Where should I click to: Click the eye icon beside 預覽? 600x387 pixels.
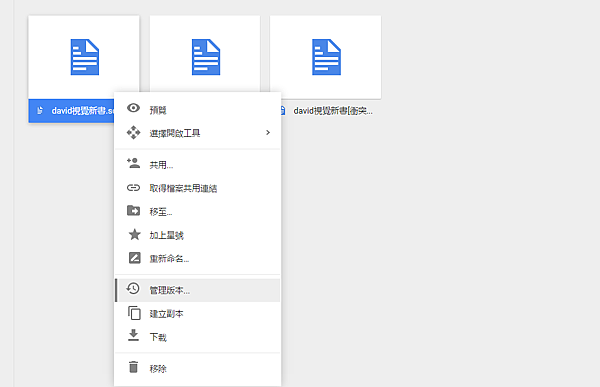(x=133, y=108)
